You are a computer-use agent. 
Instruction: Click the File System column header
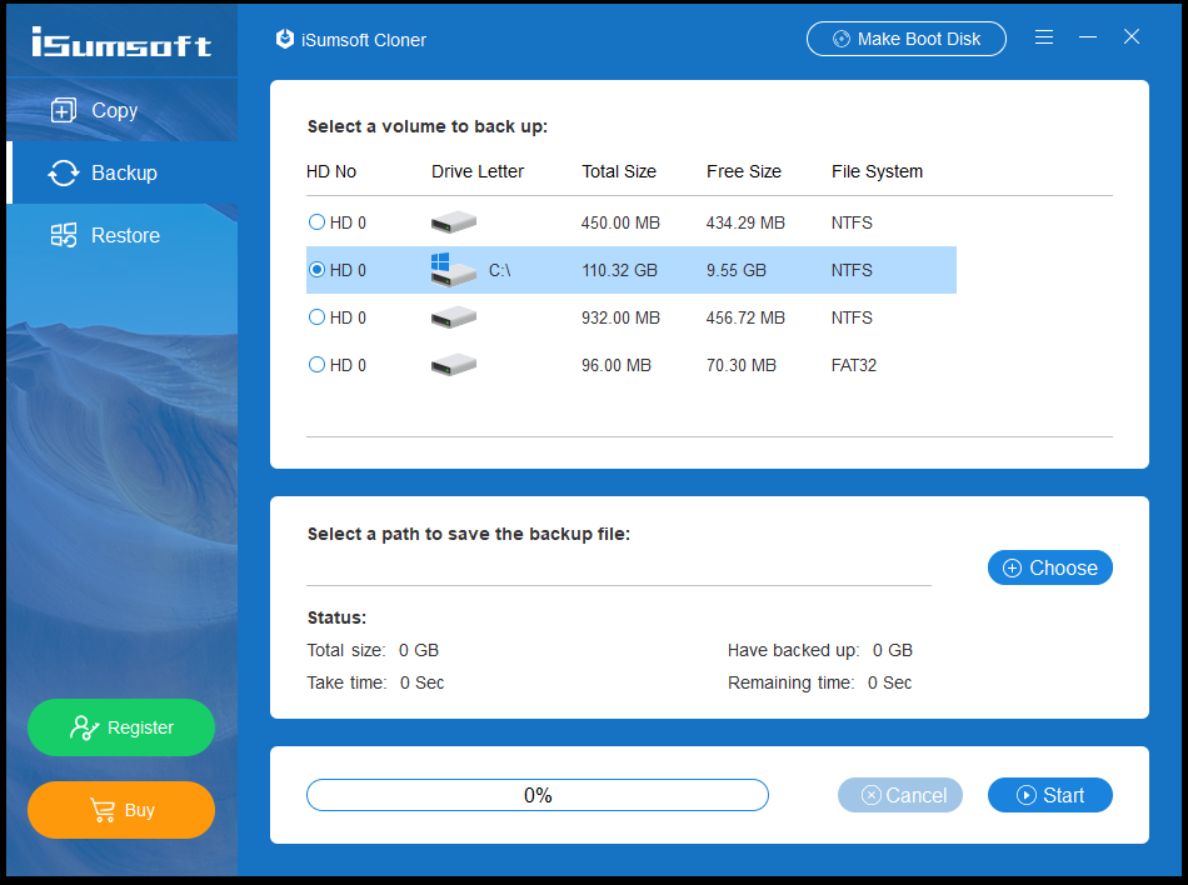click(x=877, y=172)
